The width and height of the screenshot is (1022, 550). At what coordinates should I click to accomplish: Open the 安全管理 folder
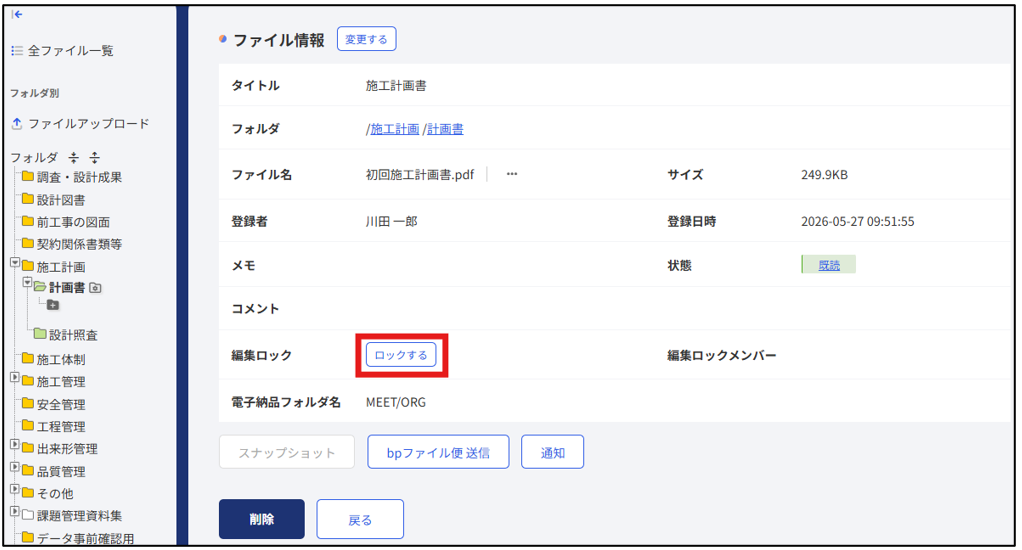click(x=53, y=404)
